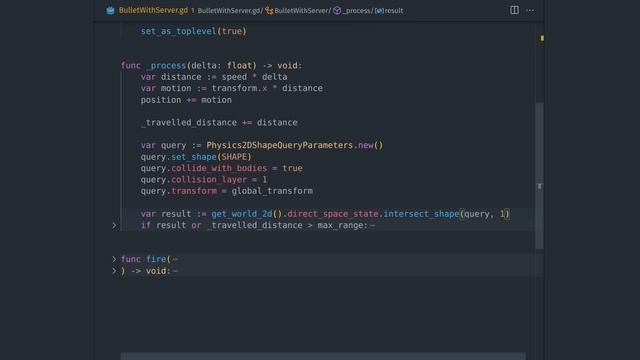Viewport: 640px width, 360px height.
Task: Click '_process' function name in code
Action: (x=166, y=66)
